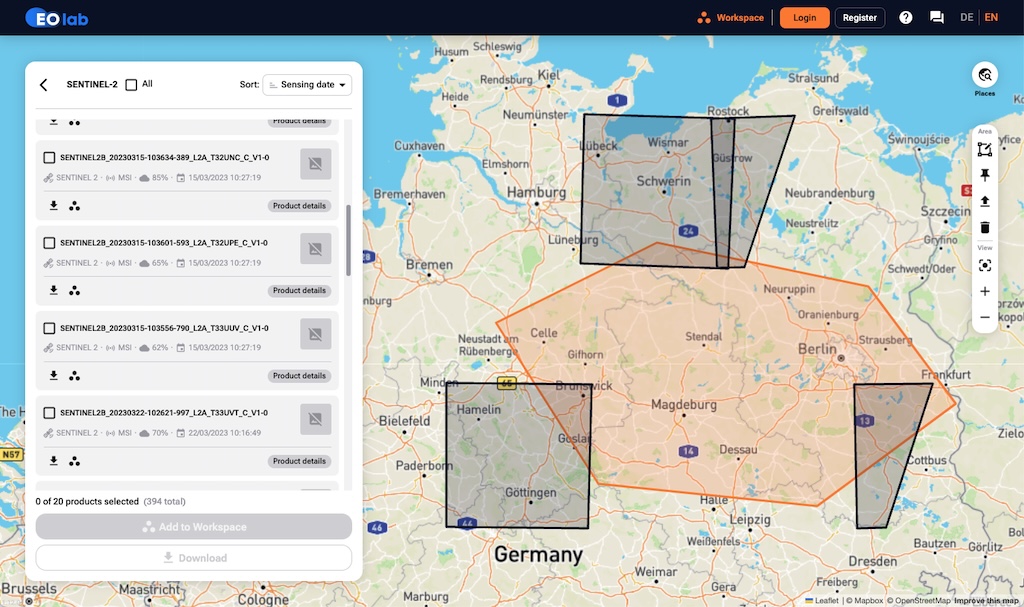Open the help question mark icon

click(906, 17)
